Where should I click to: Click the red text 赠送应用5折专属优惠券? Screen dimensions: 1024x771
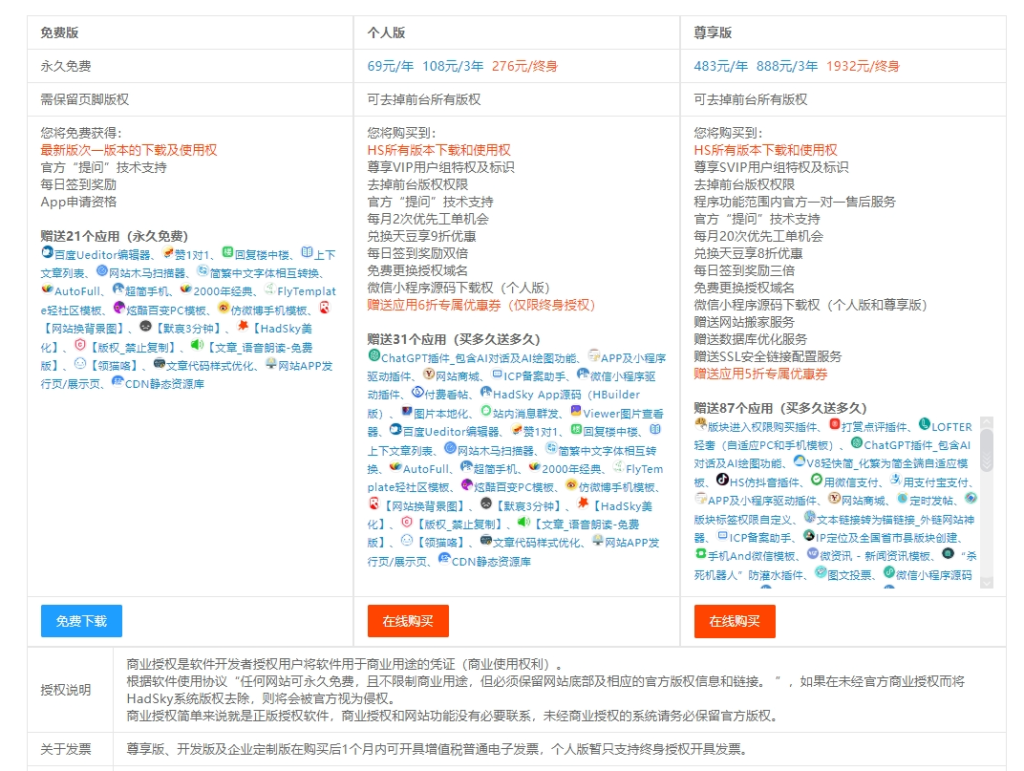pos(760,373)
